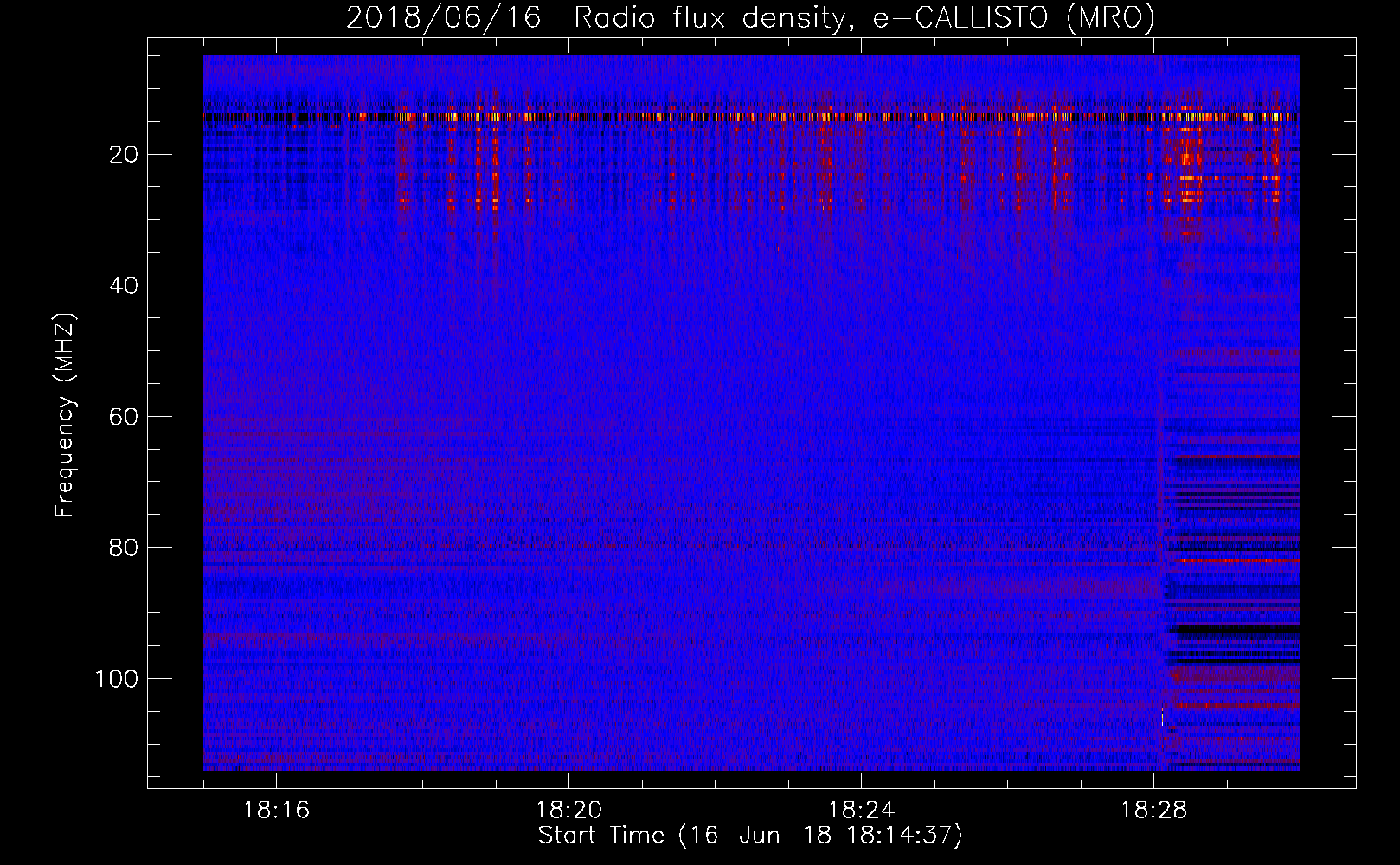Select the 18:24 time tick label
Viewport: 1400px width, 865px height.
click(861, 811)
